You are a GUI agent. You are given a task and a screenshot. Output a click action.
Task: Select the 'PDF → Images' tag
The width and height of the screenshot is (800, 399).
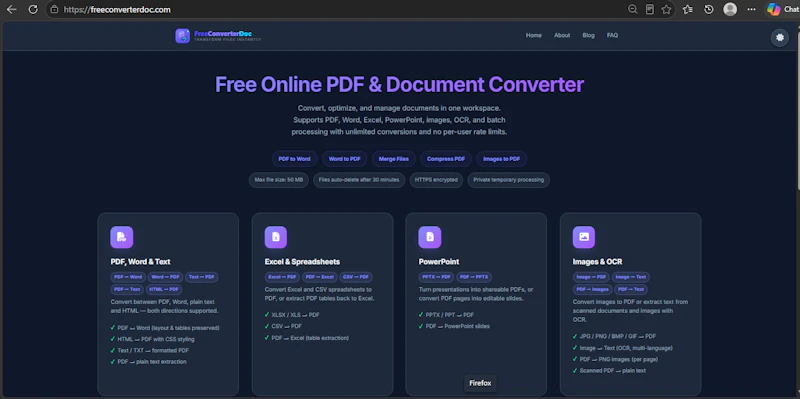click(x=592, y=289)
